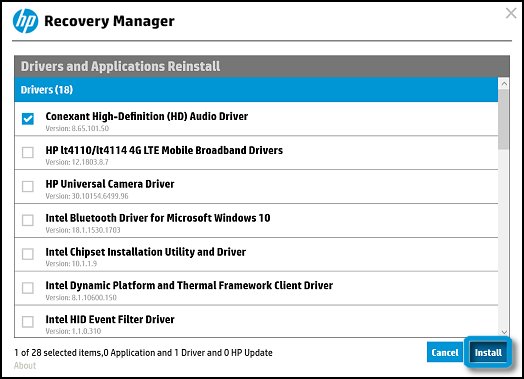Click the Drivers and Applications Reinstall header
The image size is (524, 379).
click(x=120, y=66)
